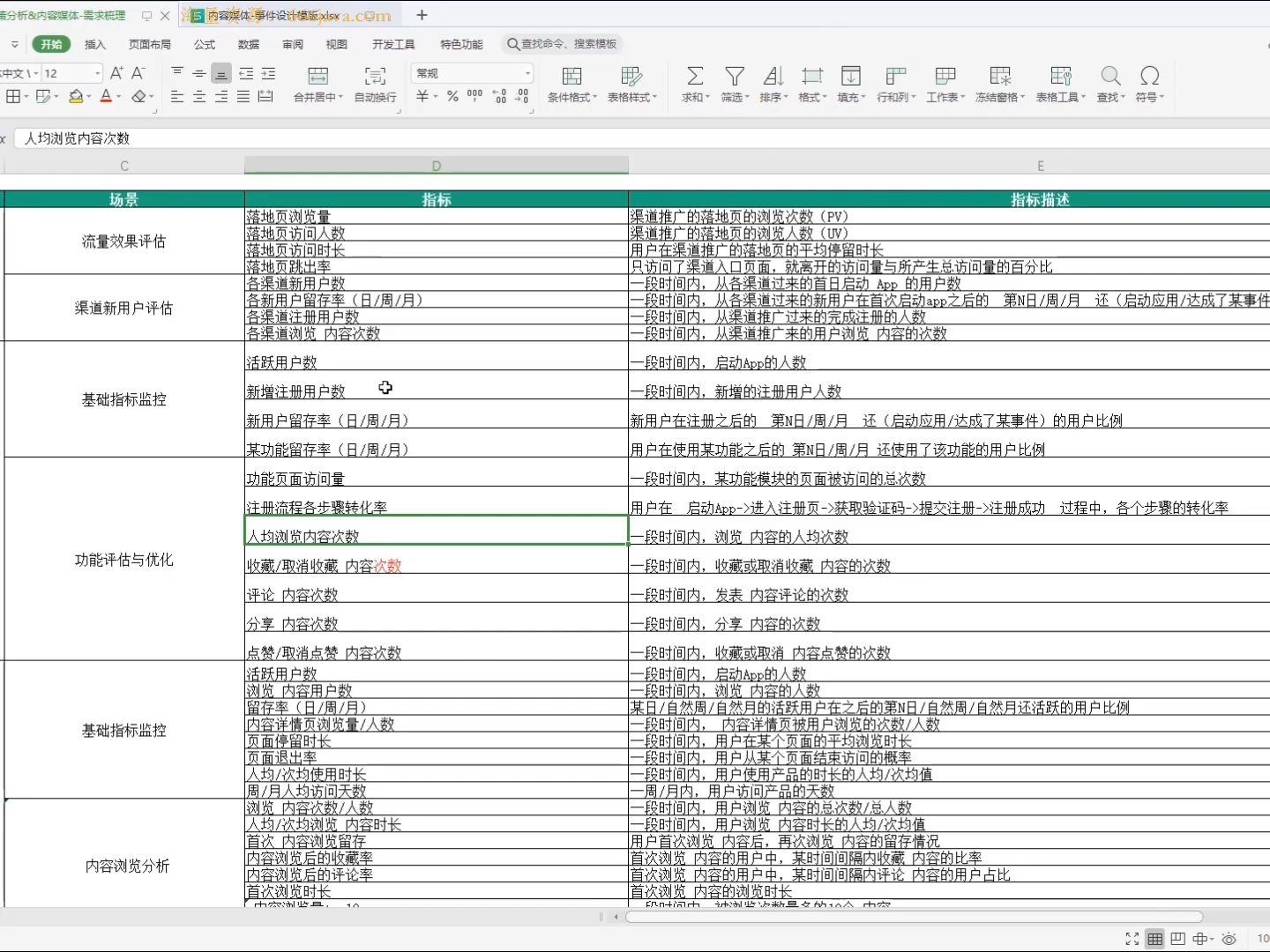Viewport: 1270px width, 952px height.
Task: Click the Symbol (符号) omega icon
Action: pyautogui.click(x=1150, y=76)
